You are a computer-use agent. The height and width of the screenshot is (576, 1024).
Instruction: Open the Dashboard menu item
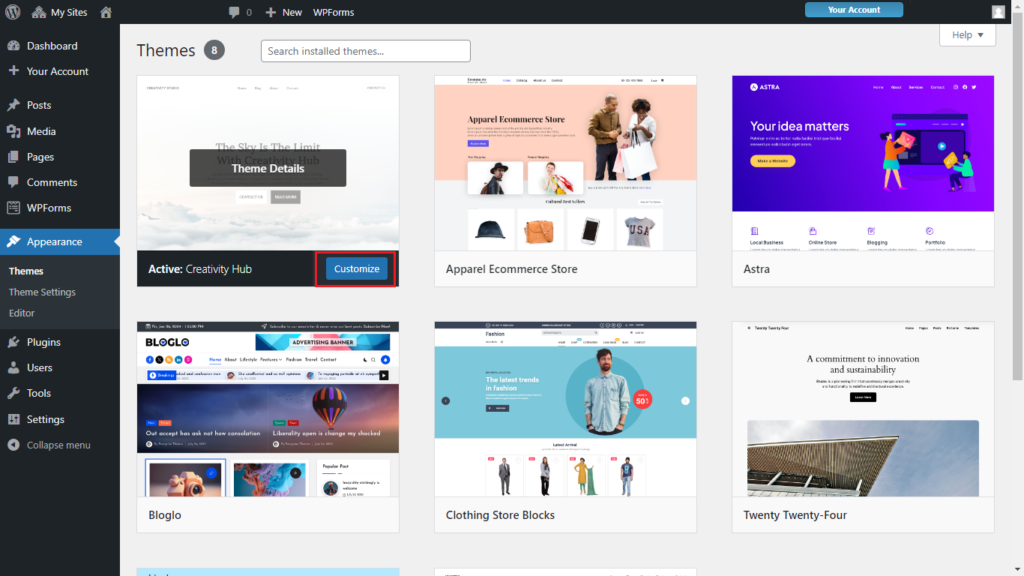pyautogui.click(x=51, y=46)
